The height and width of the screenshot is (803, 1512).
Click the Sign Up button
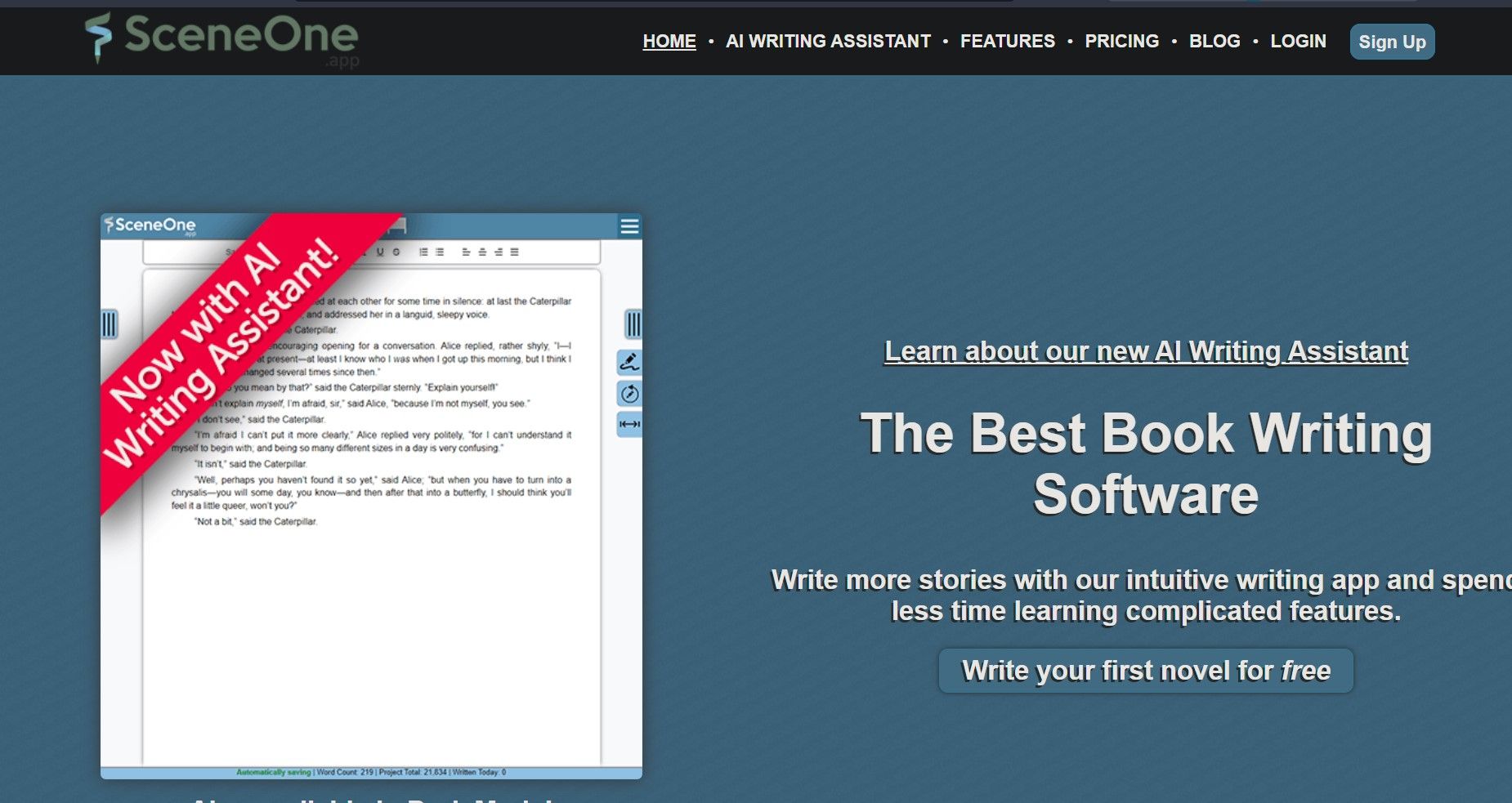coord(1392,42)
